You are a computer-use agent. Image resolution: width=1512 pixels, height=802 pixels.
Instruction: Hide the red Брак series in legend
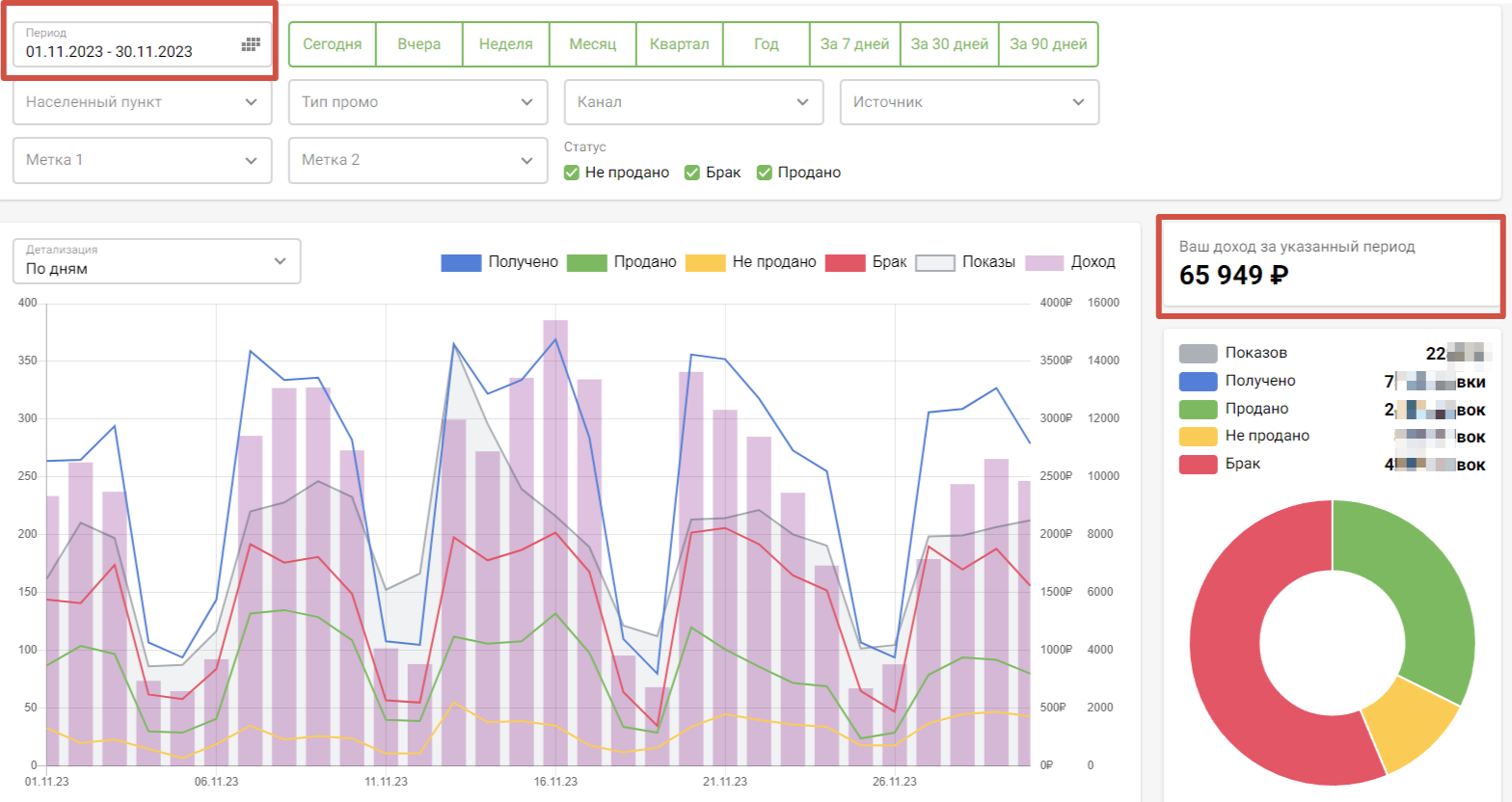click(845, 263)
